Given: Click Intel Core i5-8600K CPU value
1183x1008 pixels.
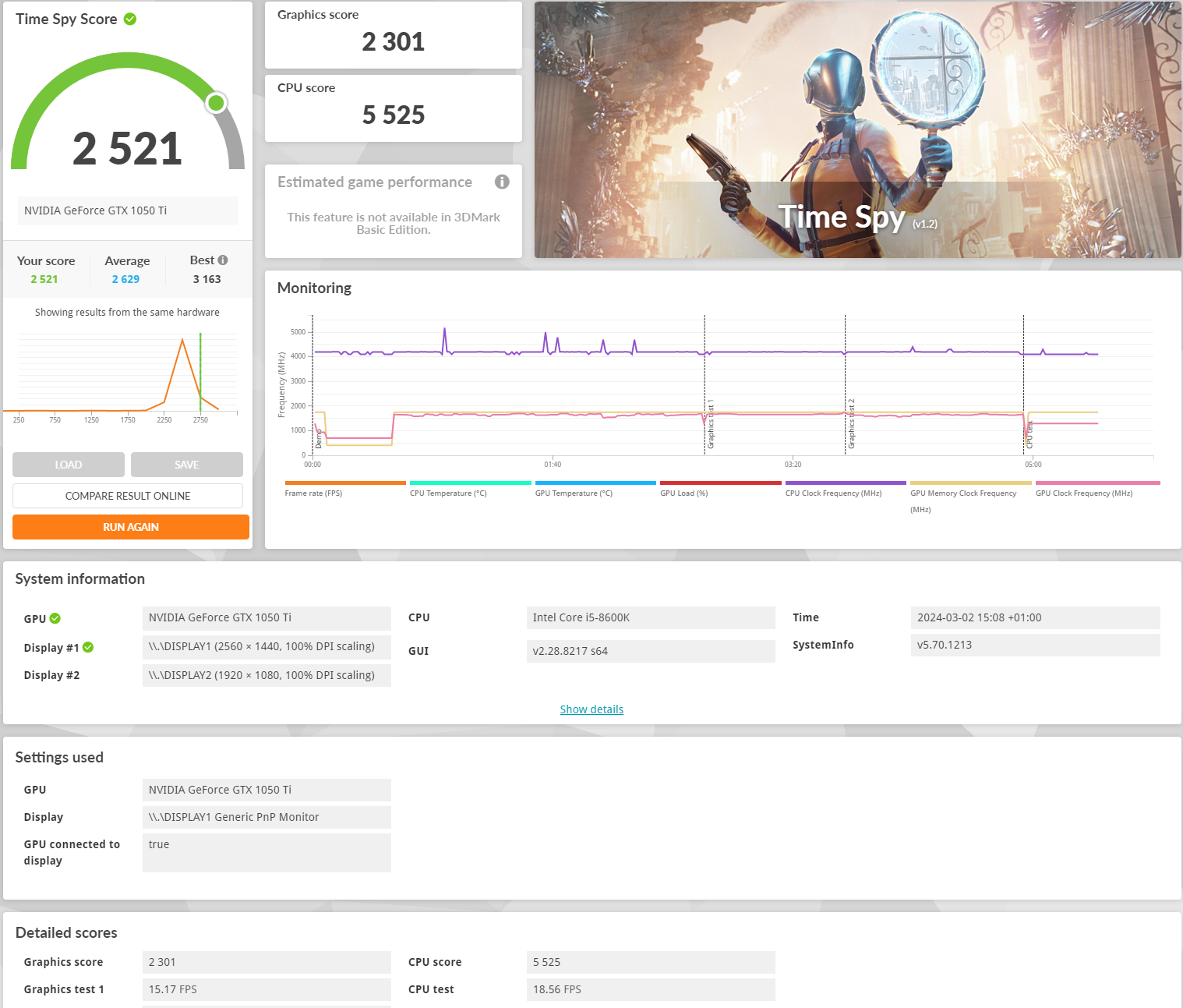Looking at the screenshot, I should pyautogui.click(x=651, y=618).
